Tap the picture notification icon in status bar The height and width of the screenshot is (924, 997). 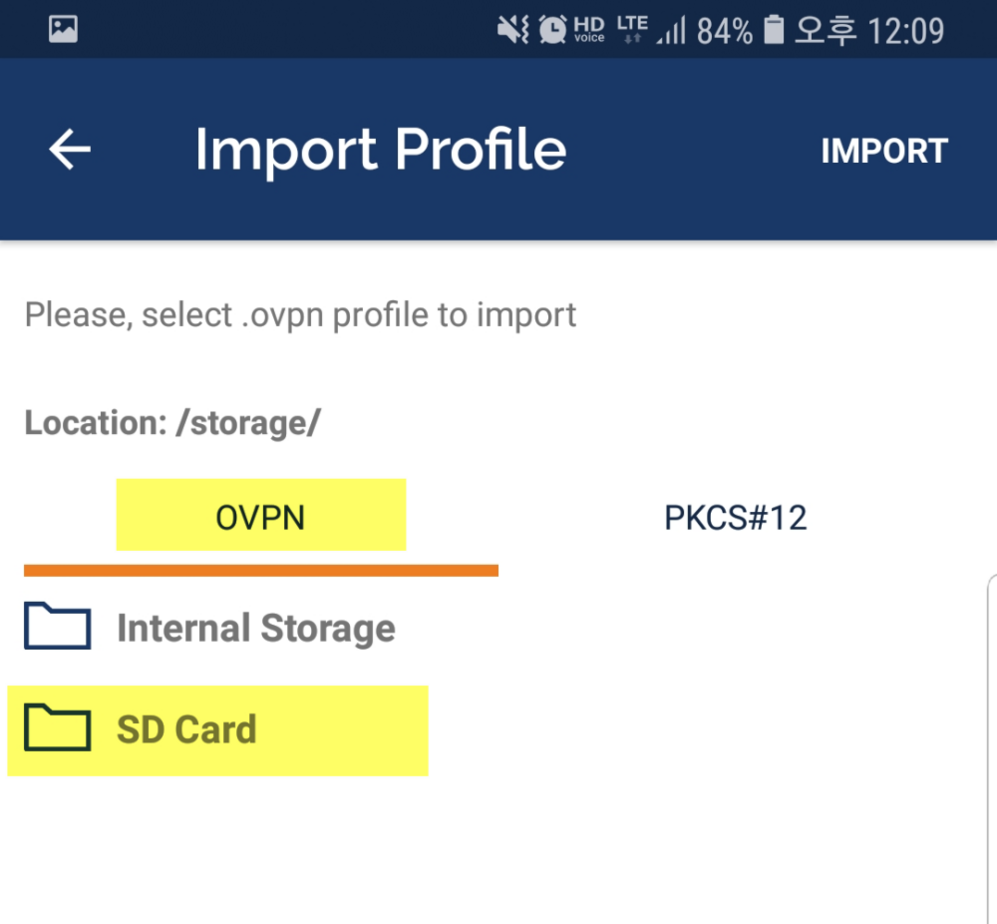point(63,30)
